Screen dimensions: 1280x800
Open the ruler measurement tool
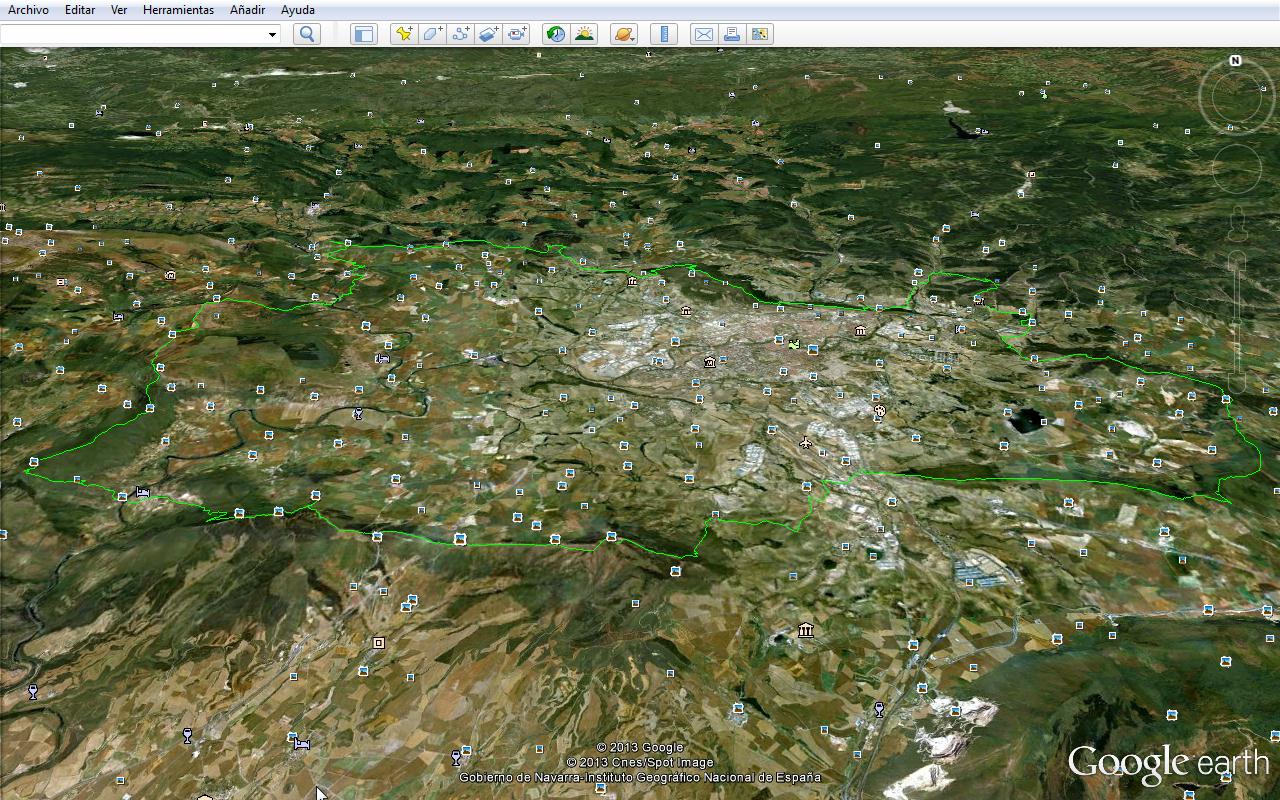click(x=664, y=34)
